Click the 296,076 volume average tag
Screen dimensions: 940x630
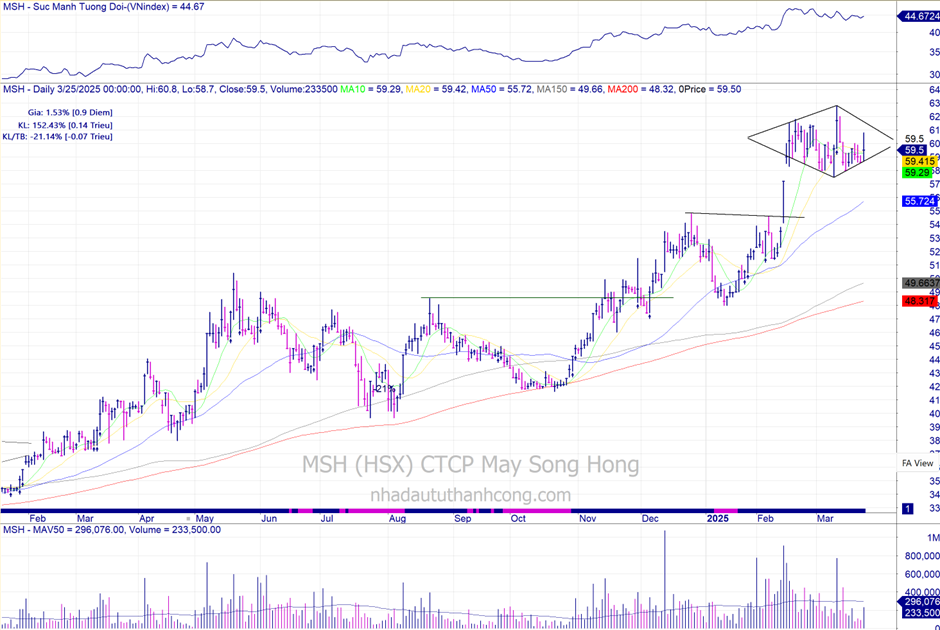tap(919, 602)
